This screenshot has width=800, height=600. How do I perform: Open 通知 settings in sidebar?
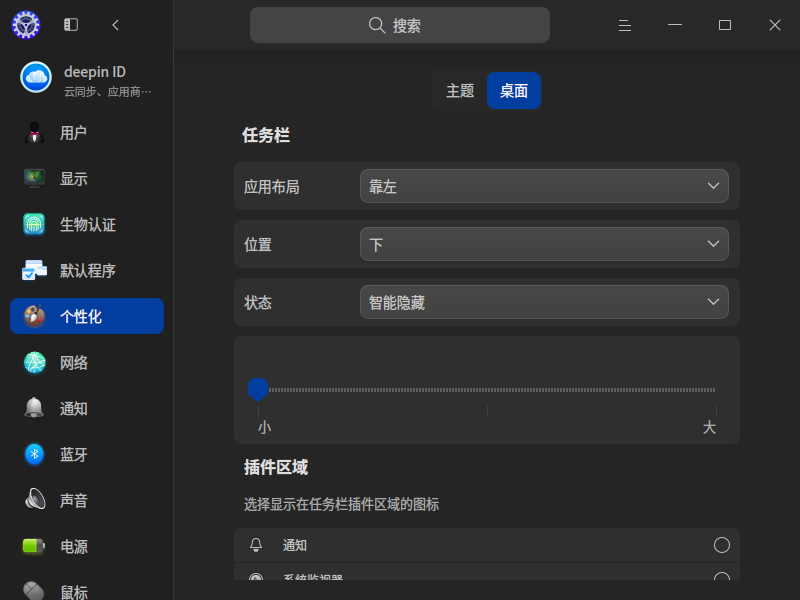(x=87, y=408)
